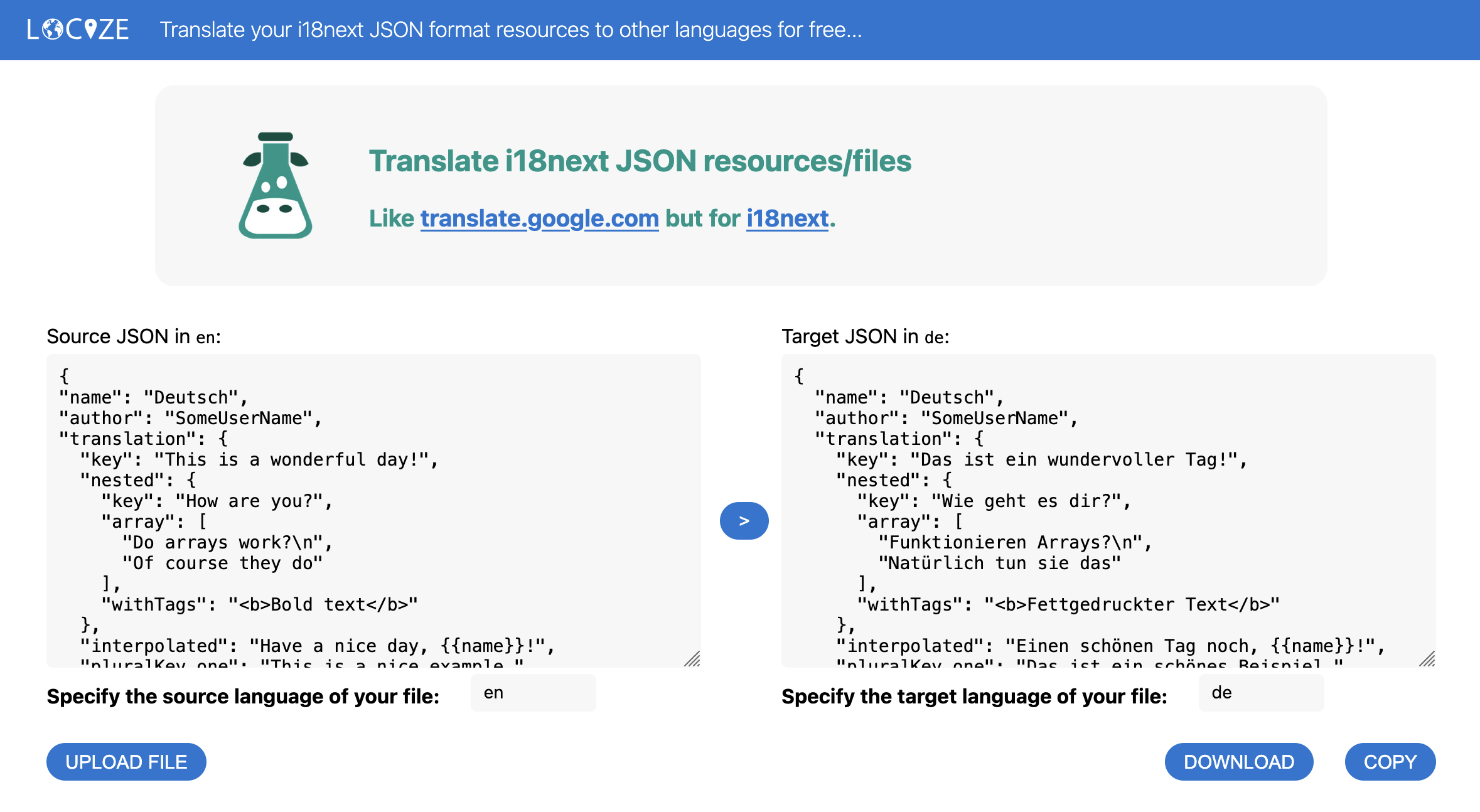This screenshot has width=1480, height=812.
Task: Click source line "Do arrays work?\n"
Action: 228,542
